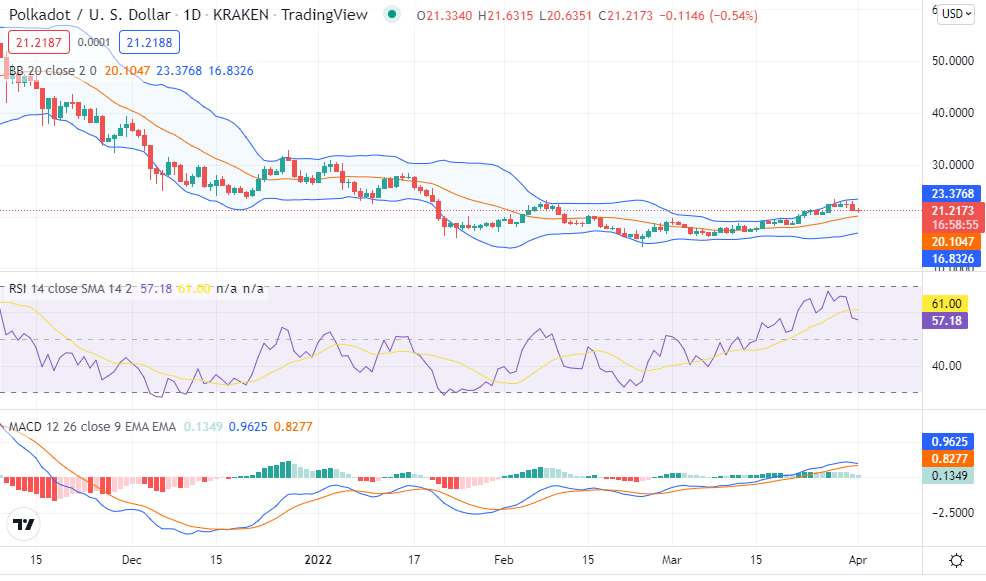This screenshot has width=986, height=581.
Task: Click the RSI SMA value 61.00 in legend
Action: (194, 289)
